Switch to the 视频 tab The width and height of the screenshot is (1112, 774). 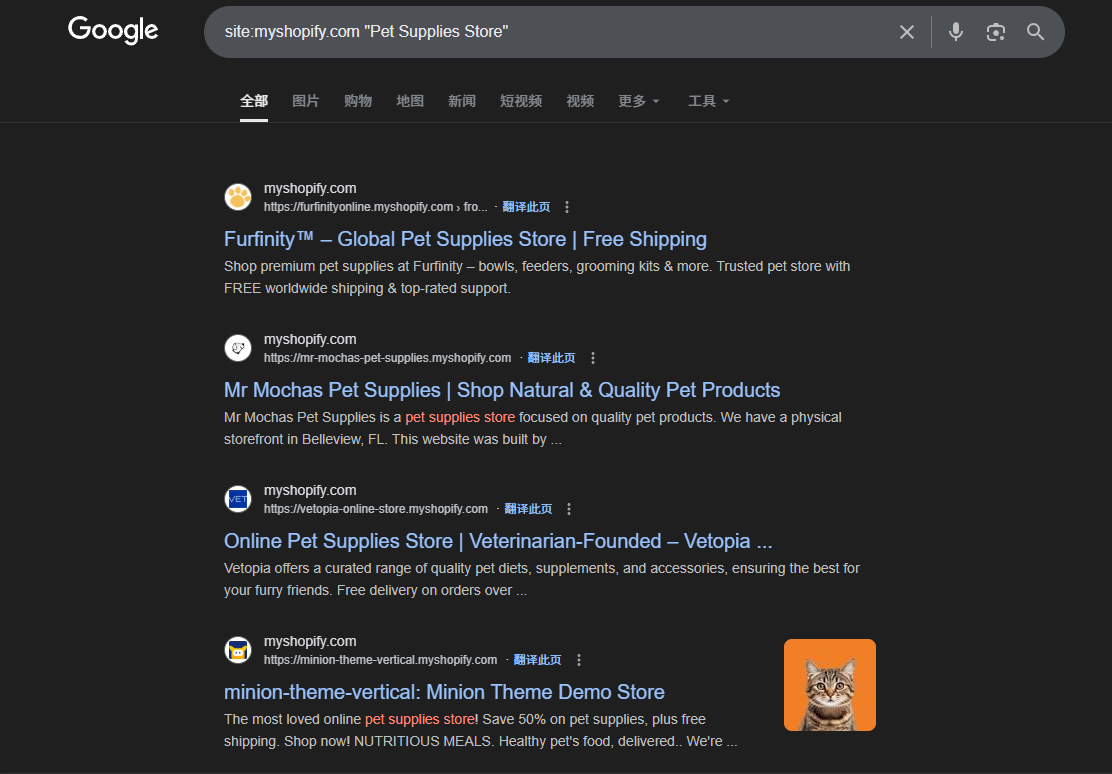[x=580, y=101]
